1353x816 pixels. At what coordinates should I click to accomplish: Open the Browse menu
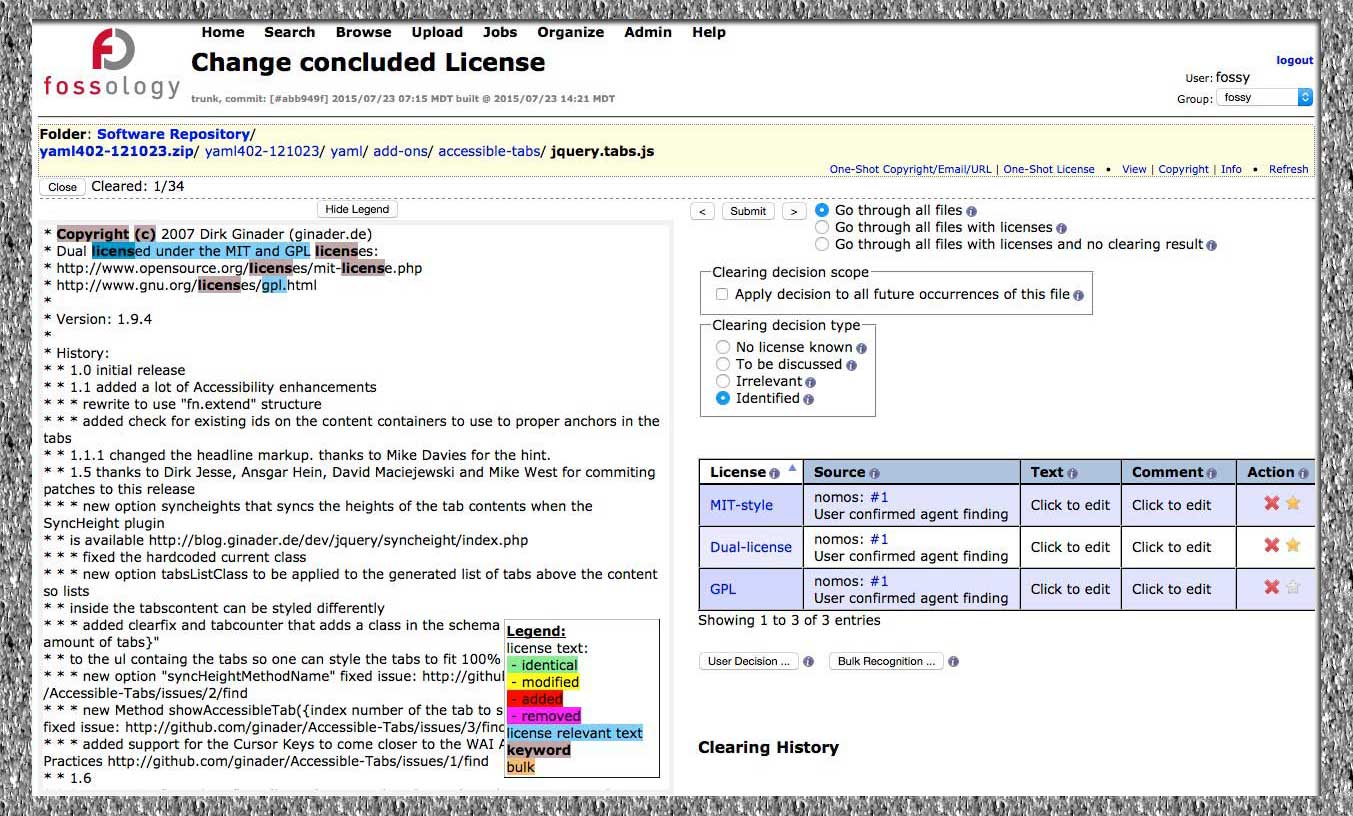tap(364, 32)
